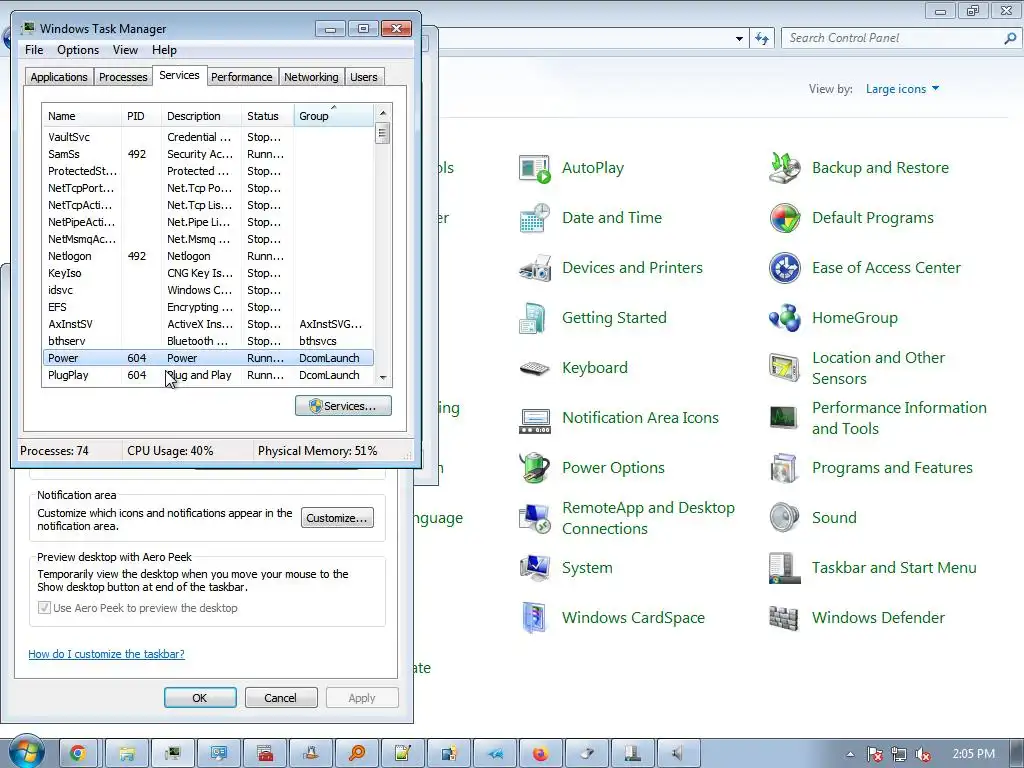Show hidden tray icons arrow

pyautogui.click(x=850, y=754)
